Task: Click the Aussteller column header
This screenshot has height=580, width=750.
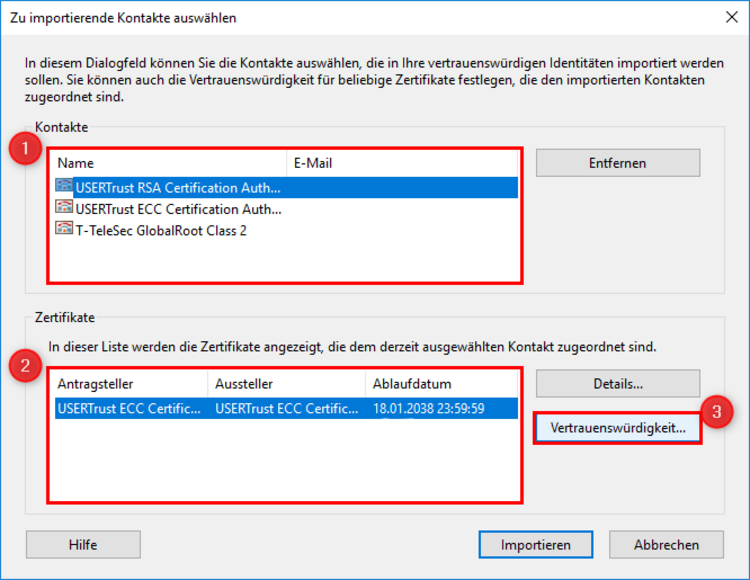Action: 287,384
